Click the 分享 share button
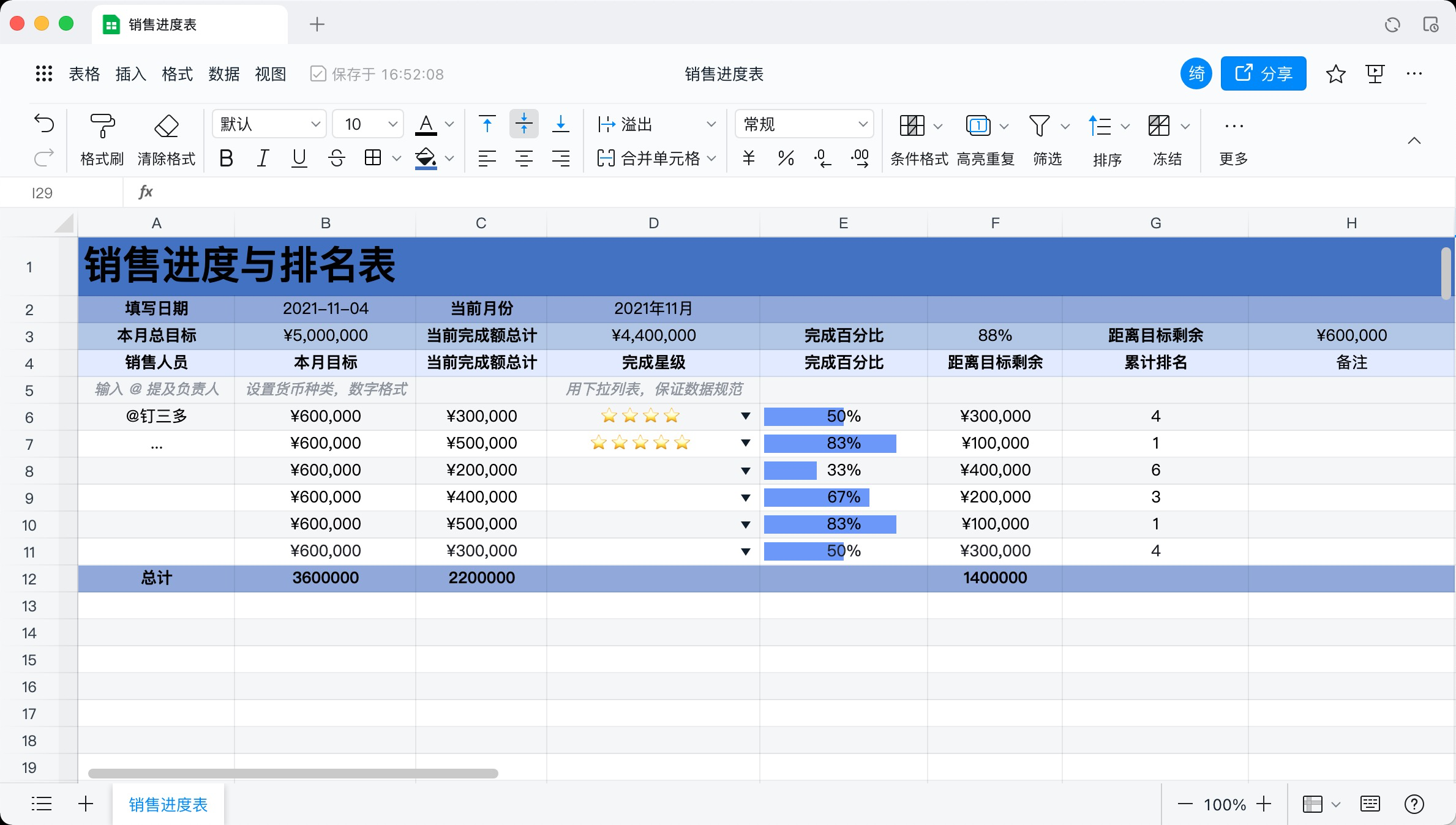This screenshot has width=1456, height=825. coord(1263,73)
